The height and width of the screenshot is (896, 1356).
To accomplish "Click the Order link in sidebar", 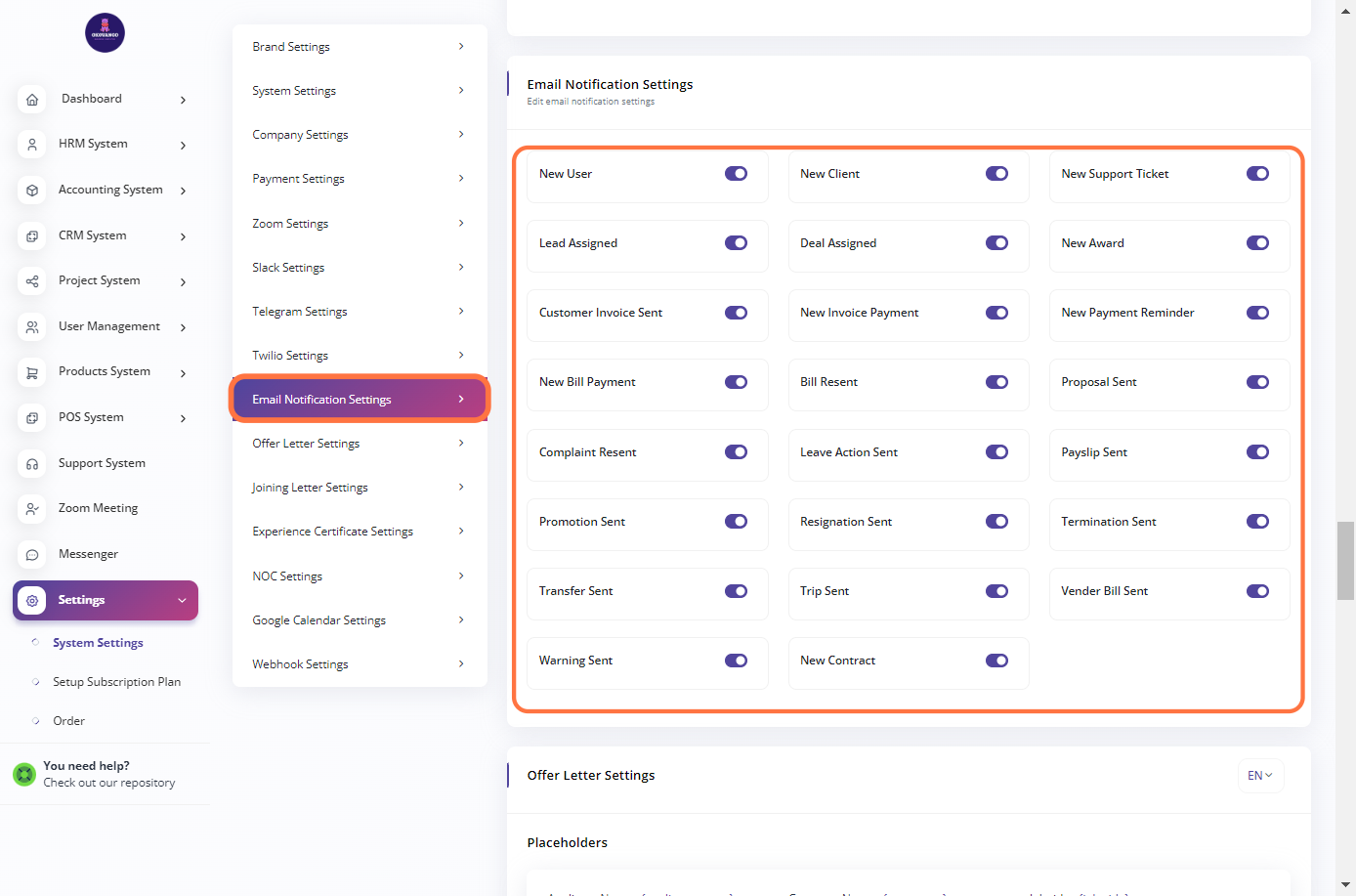I will tap(68, 721).
